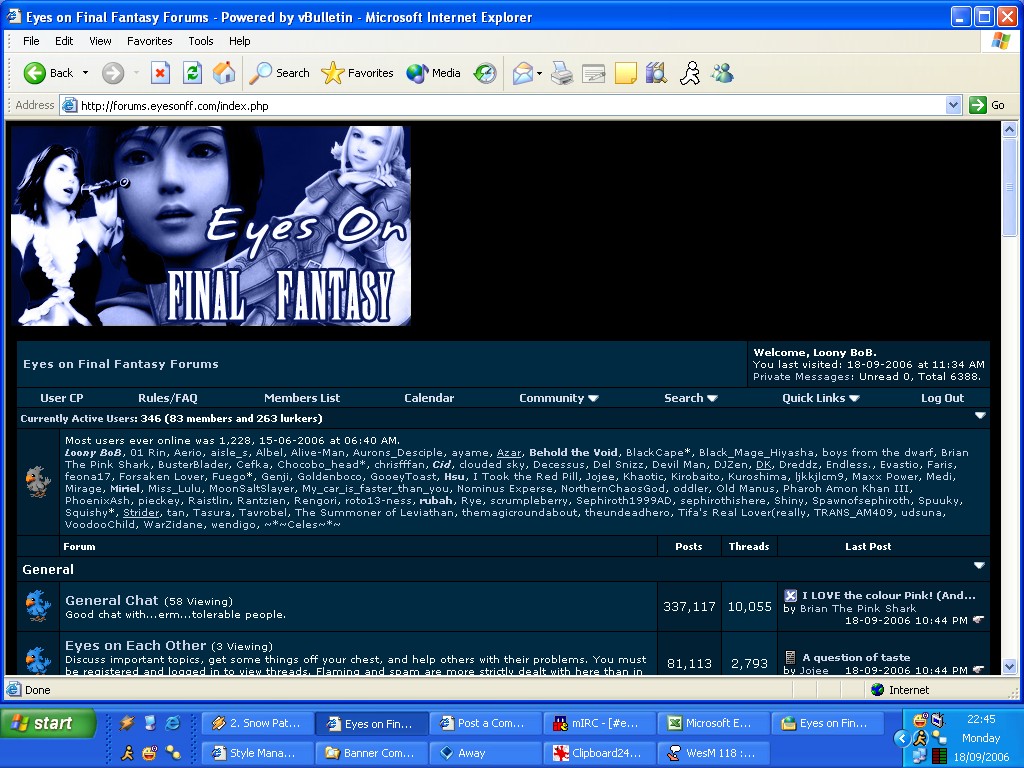Show hidden tray icons with chevron
Viewport: 1024px width, 768px height.
point(902,739)
